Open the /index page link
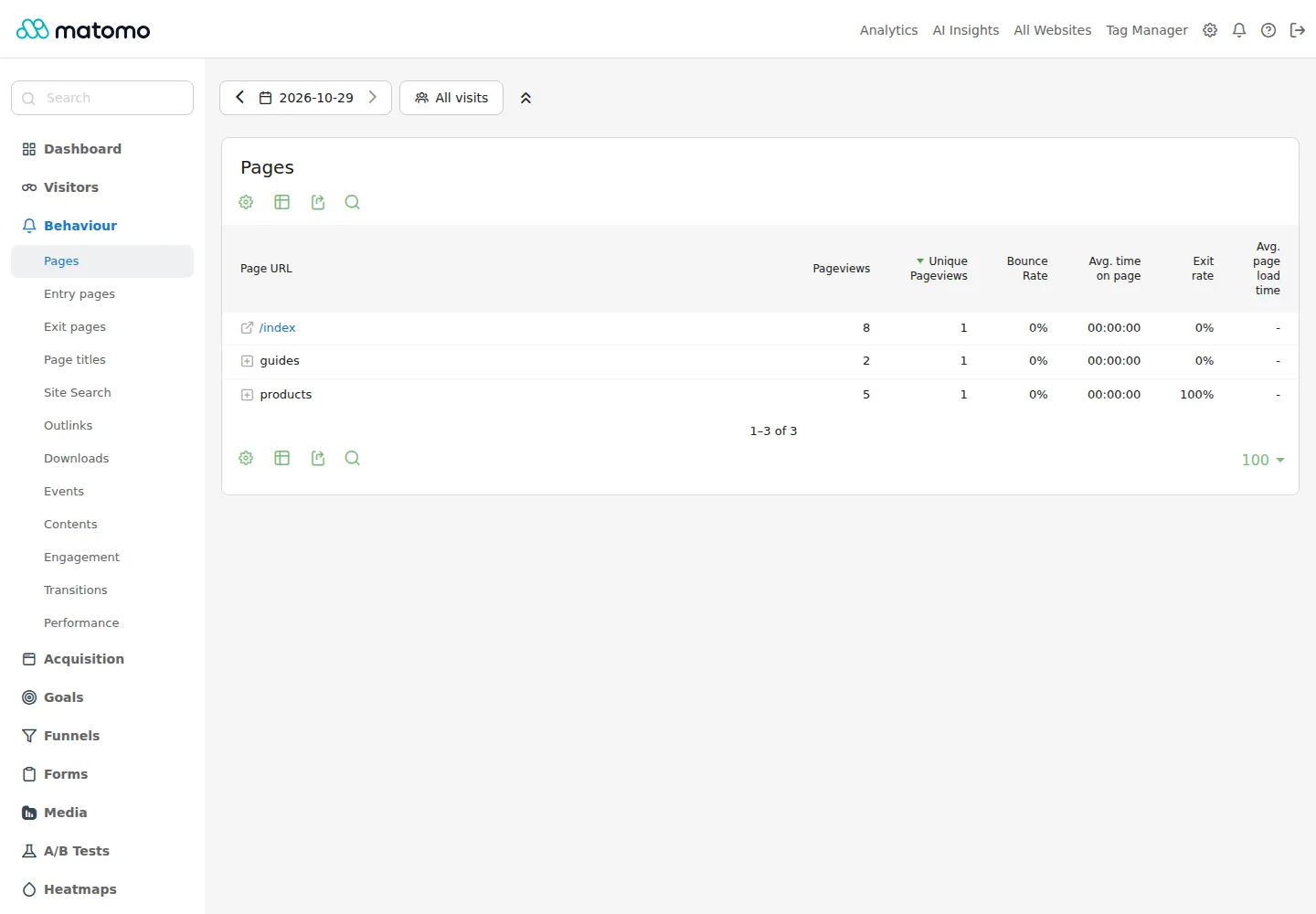 (x=277, y=327)
